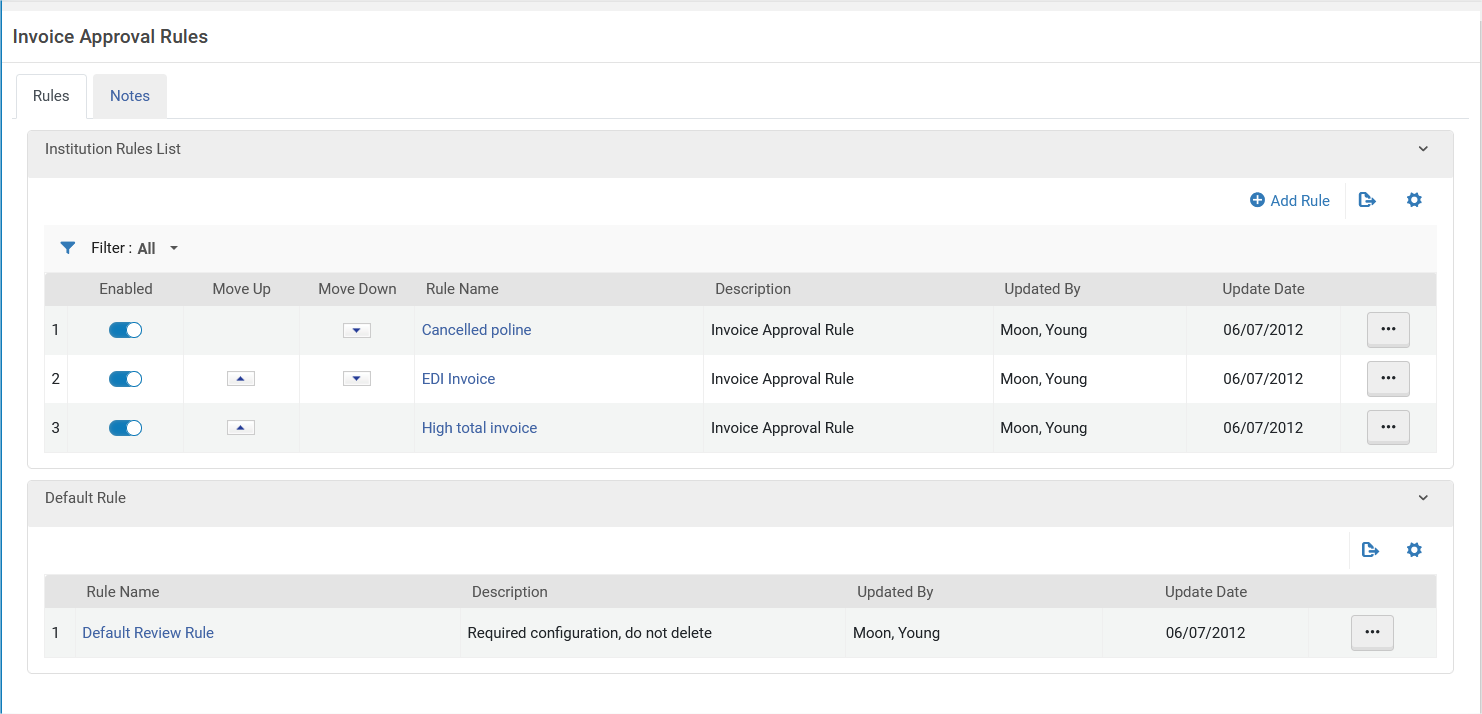Screen dimensions: 1482x714
Task: Open settings gear in Institution Rules List
Action: [1413, 200]
